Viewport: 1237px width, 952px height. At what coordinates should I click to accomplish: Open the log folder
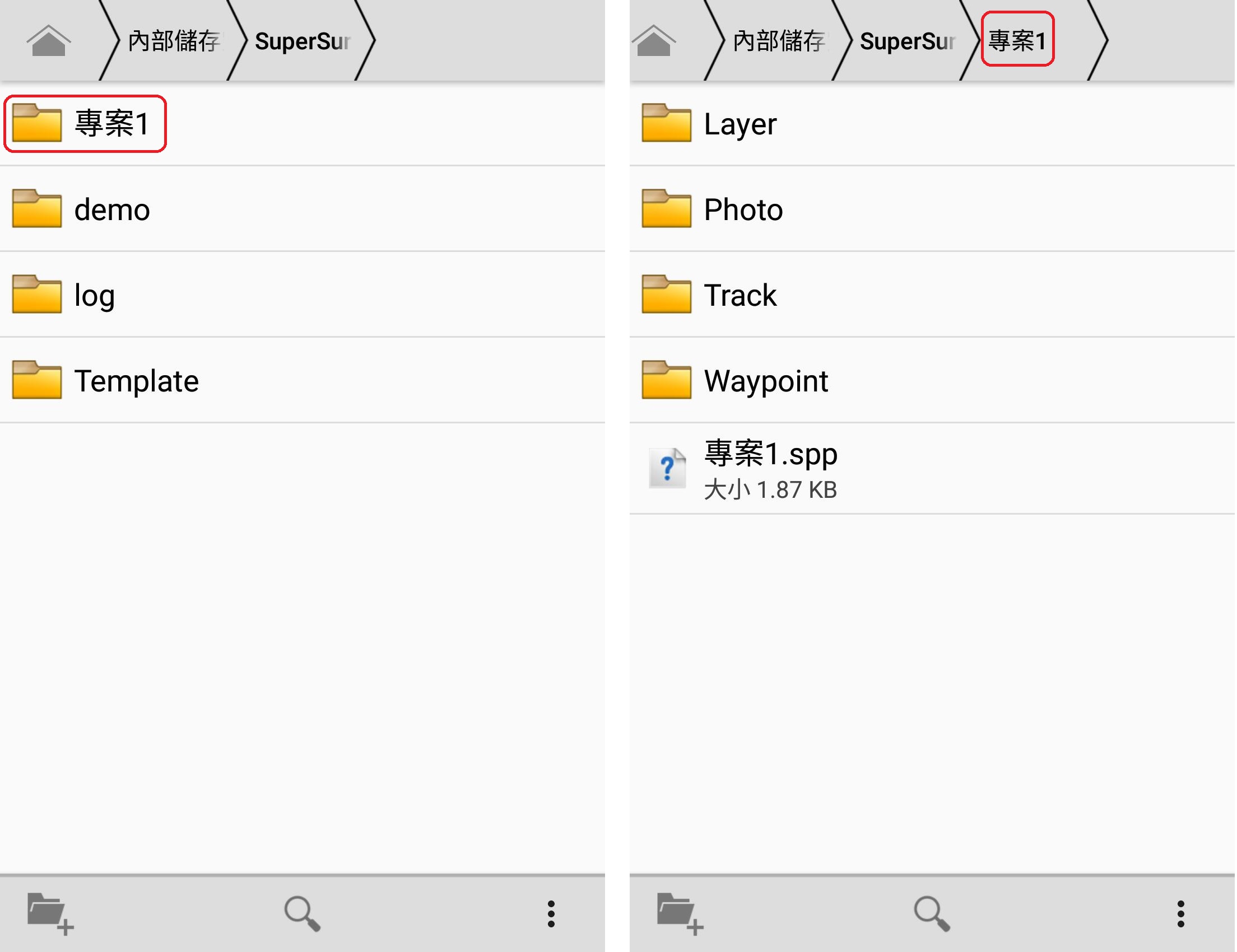click(x=303, y=295)
